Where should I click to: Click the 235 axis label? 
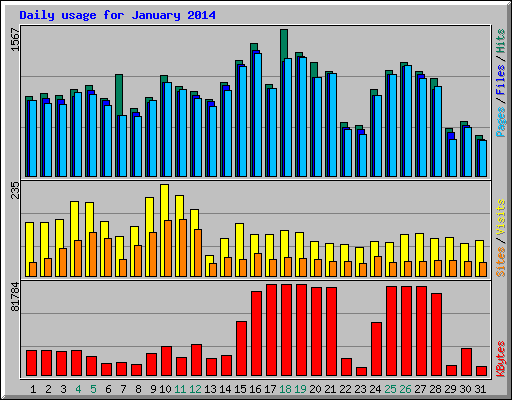15,190
